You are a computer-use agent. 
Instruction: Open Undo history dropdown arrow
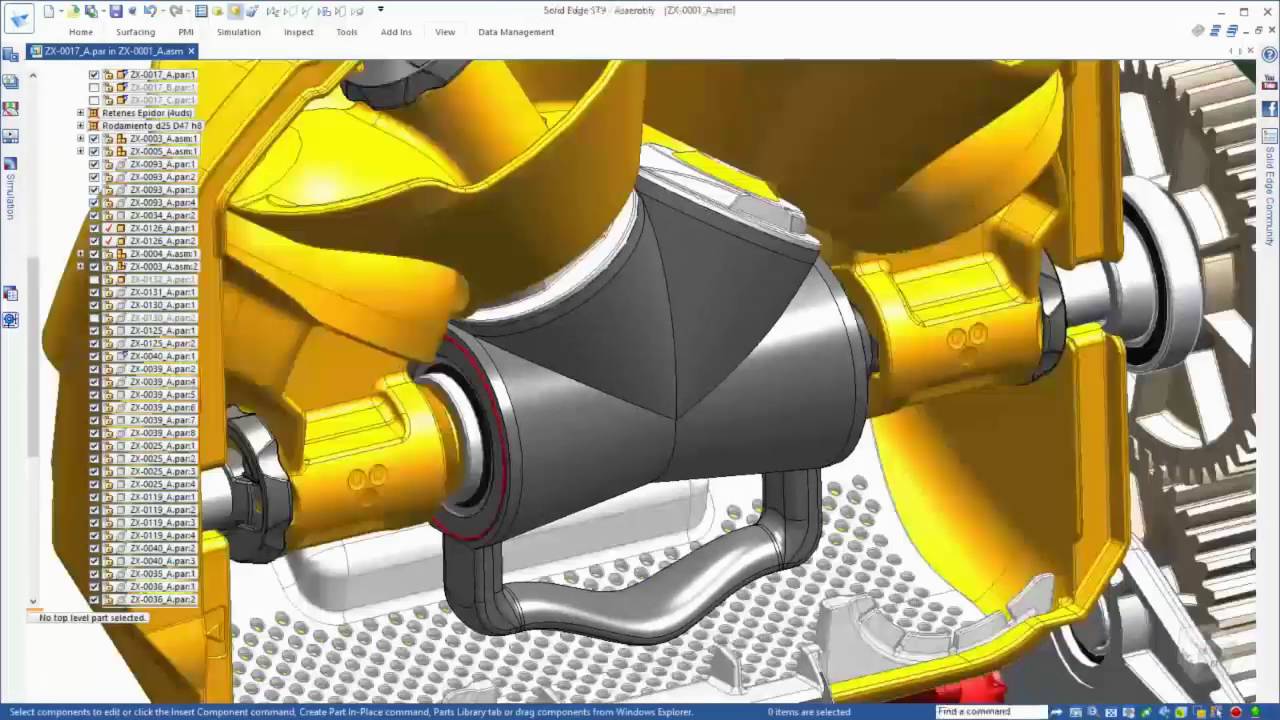pos(161,11)
